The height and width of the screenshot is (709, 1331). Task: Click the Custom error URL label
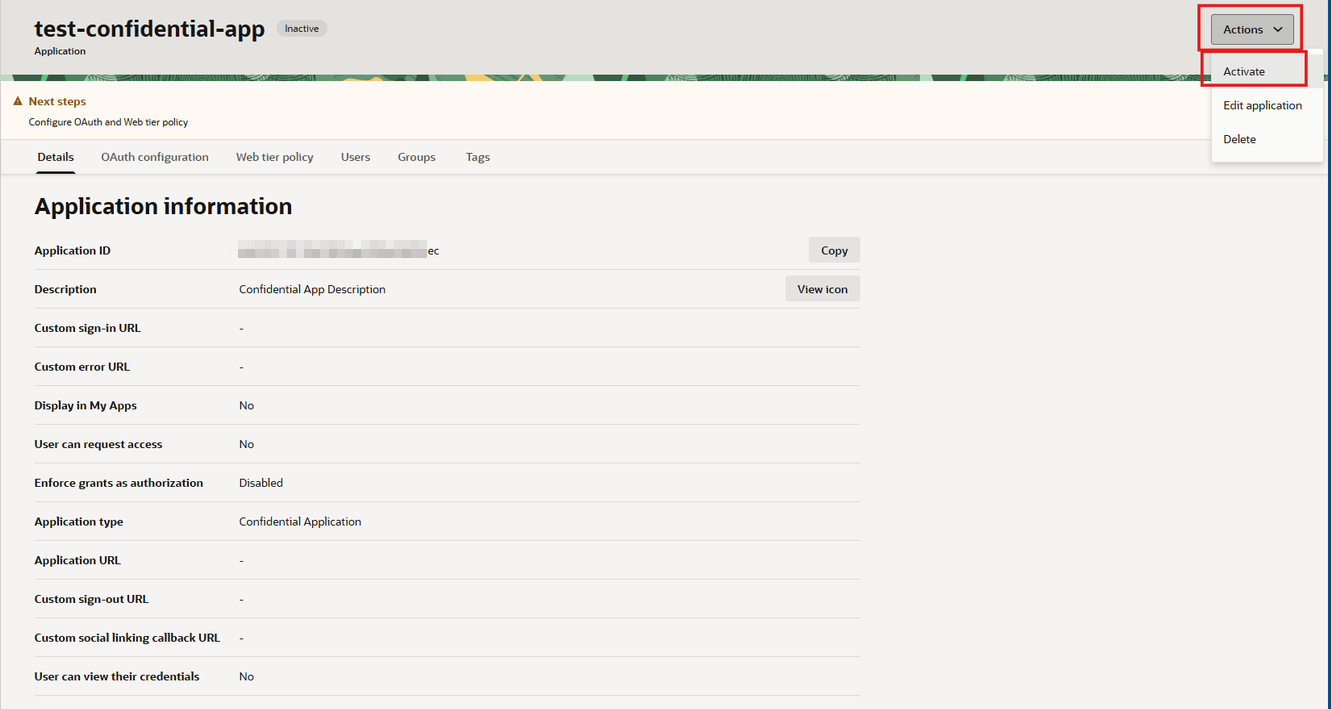click(82, 367)
